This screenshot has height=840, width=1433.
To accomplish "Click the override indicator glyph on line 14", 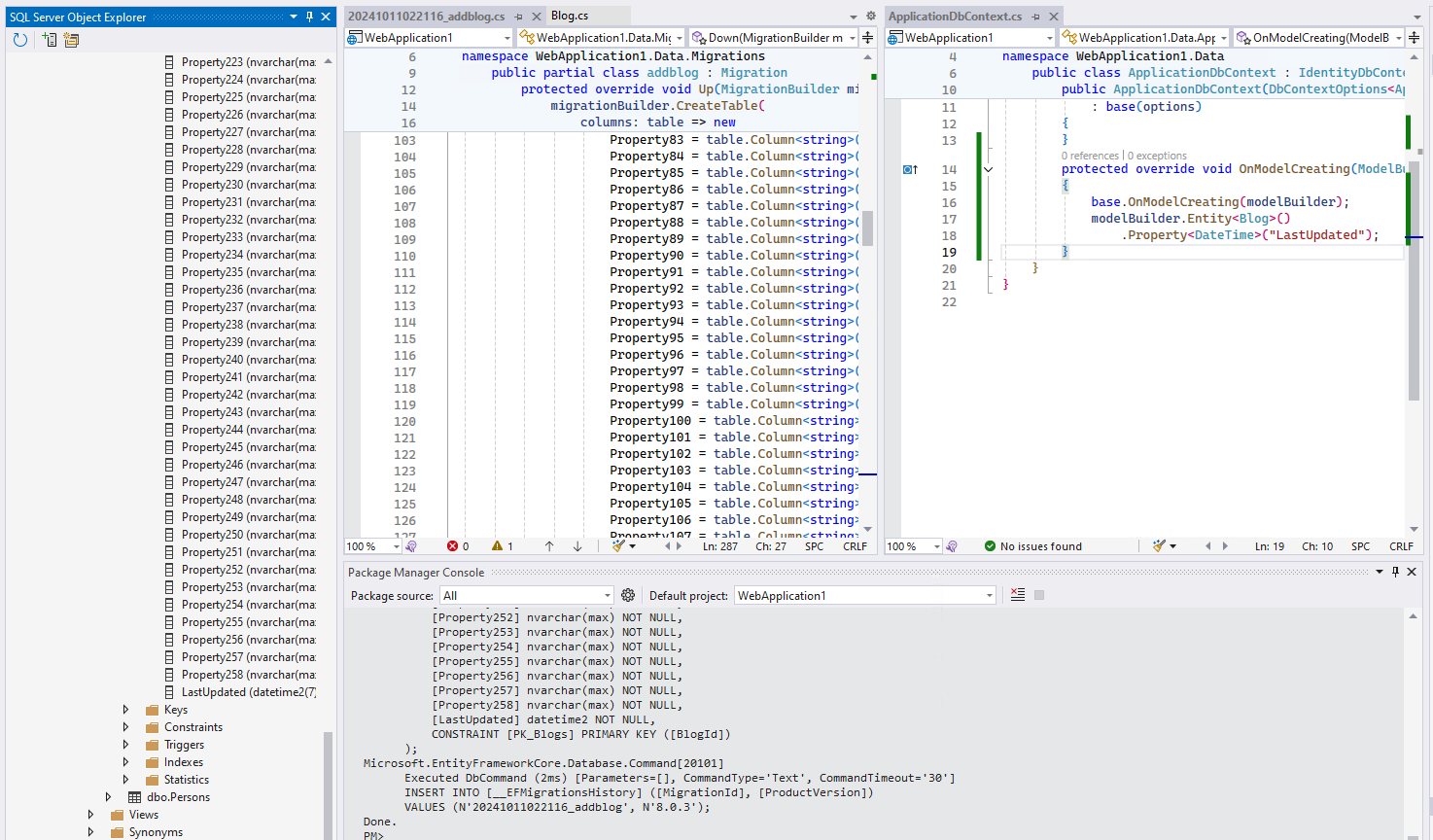I will 910,169.
